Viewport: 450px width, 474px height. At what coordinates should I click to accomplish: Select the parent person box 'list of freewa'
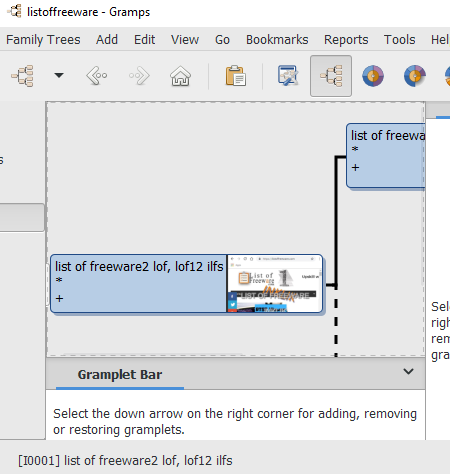(386, 156)
